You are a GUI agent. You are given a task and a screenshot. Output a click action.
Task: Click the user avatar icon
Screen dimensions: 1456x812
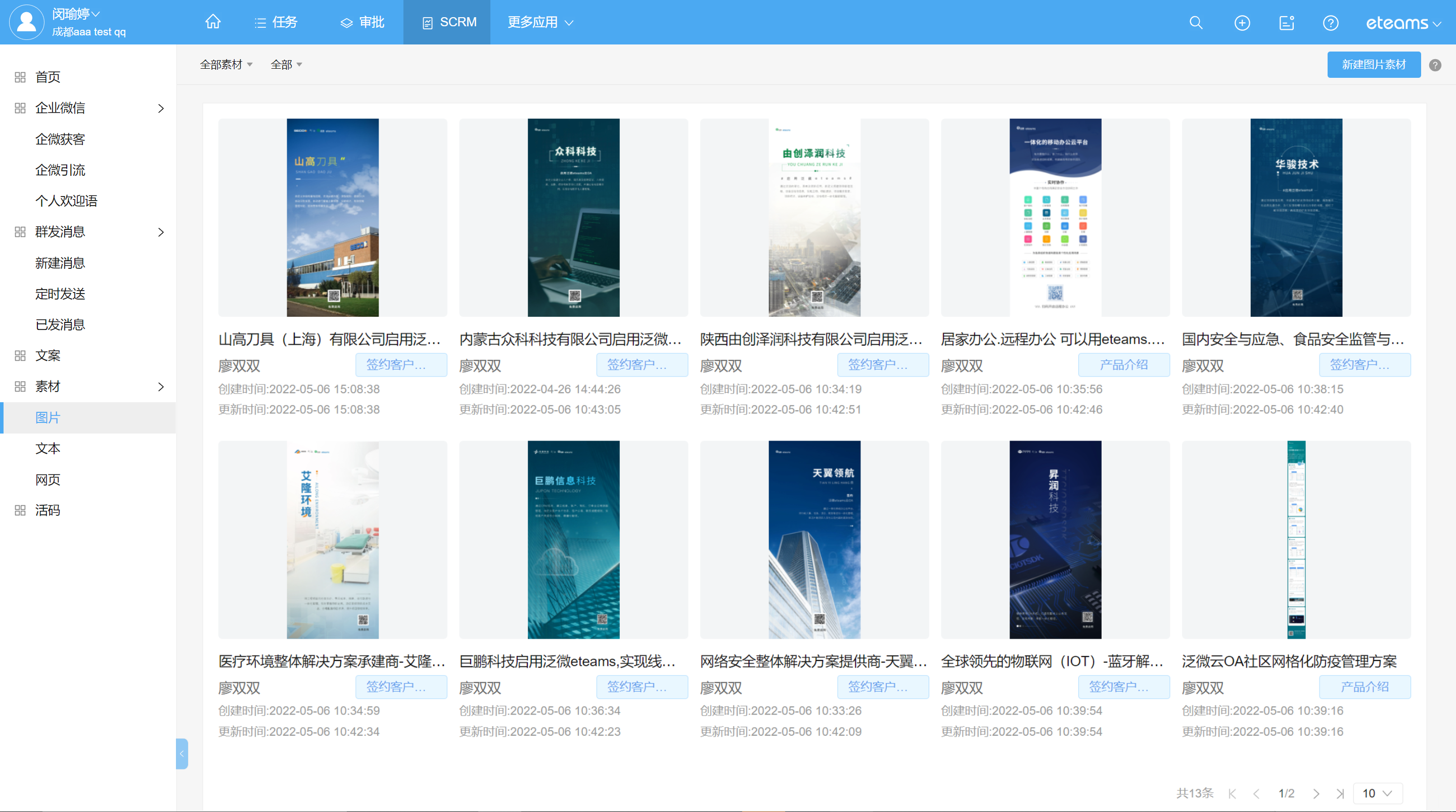(x=26, y=22)
